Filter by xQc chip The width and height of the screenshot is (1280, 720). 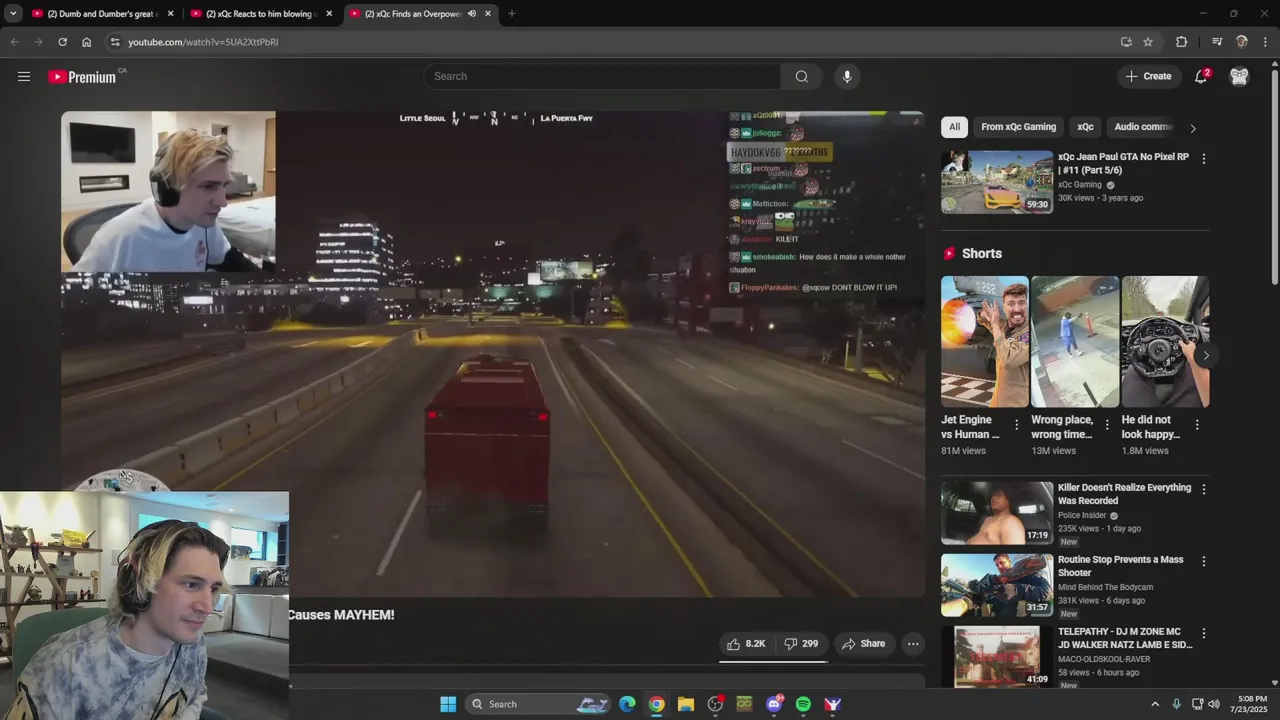[1085, 127]
